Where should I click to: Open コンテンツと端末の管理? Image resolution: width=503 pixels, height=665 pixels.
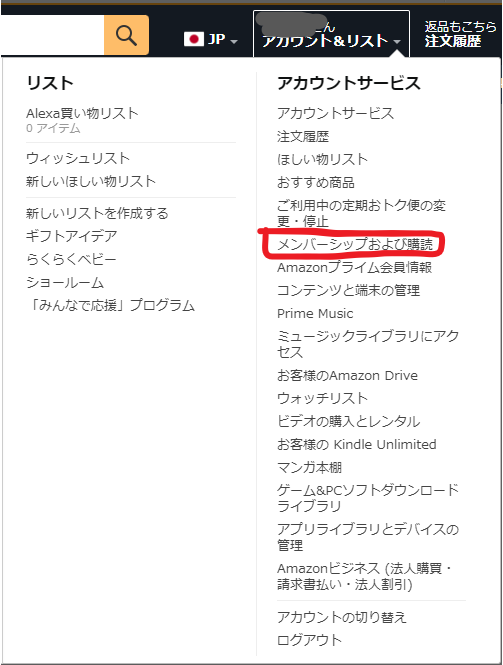[x=348, y=291]
